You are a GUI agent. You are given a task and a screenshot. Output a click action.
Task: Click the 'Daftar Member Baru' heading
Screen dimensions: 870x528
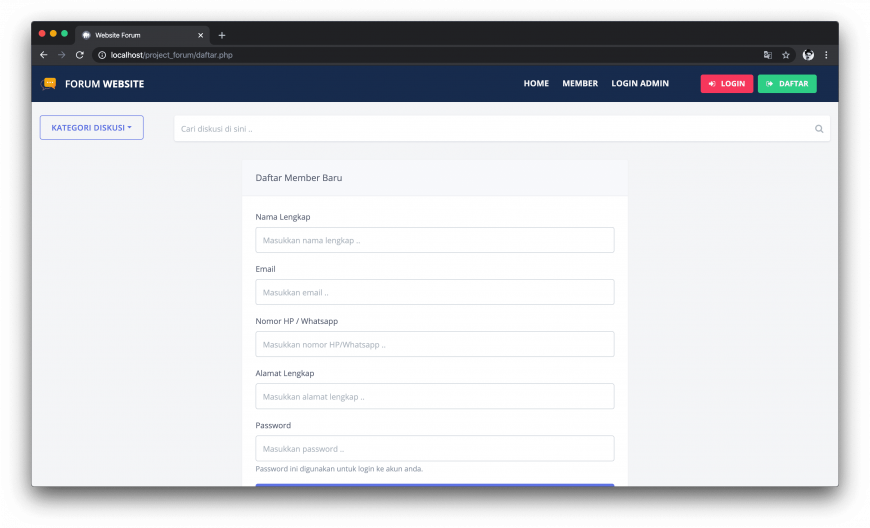[x=299, y=178]
